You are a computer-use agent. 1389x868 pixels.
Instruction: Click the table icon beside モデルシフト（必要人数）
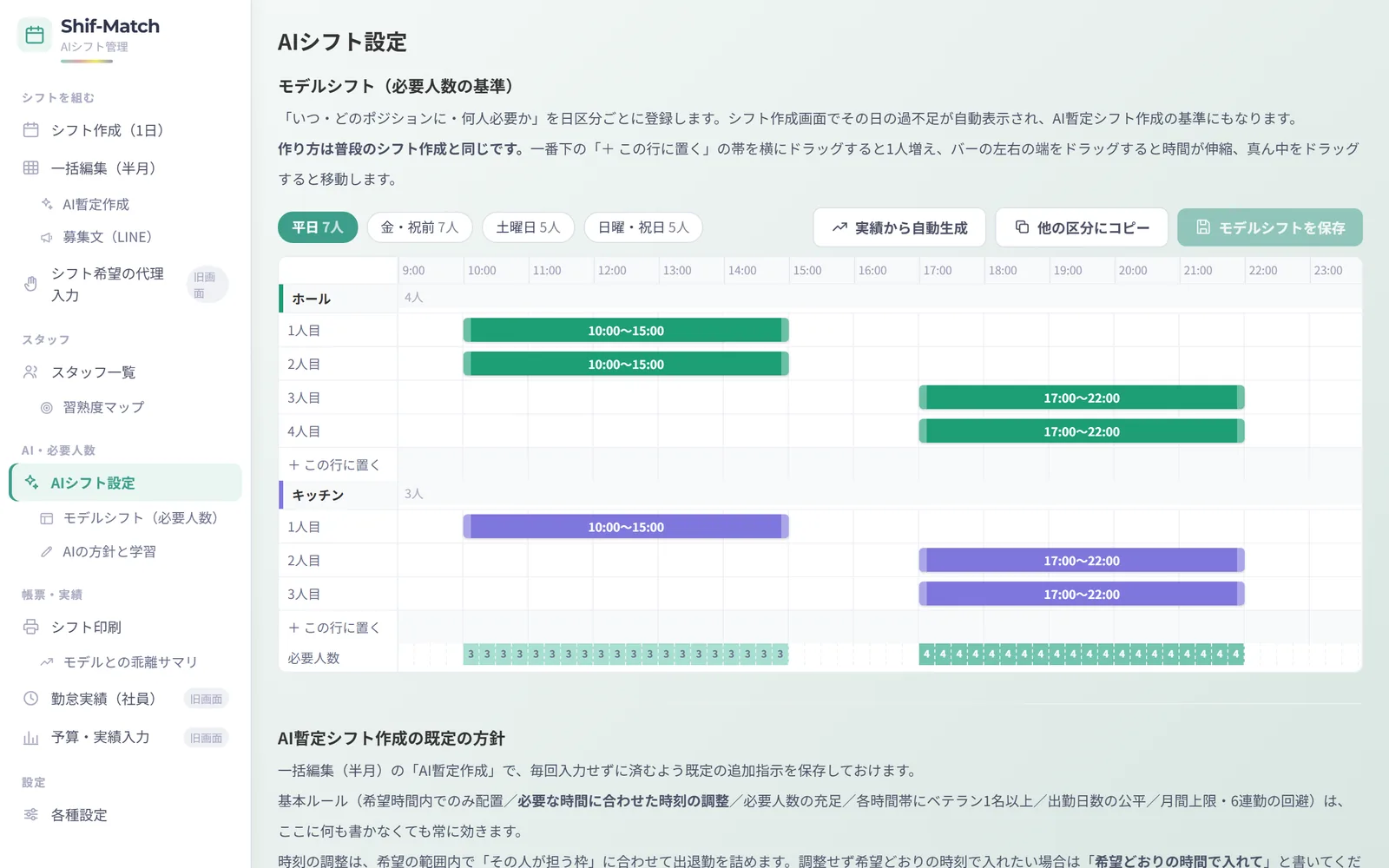point(47,518)
